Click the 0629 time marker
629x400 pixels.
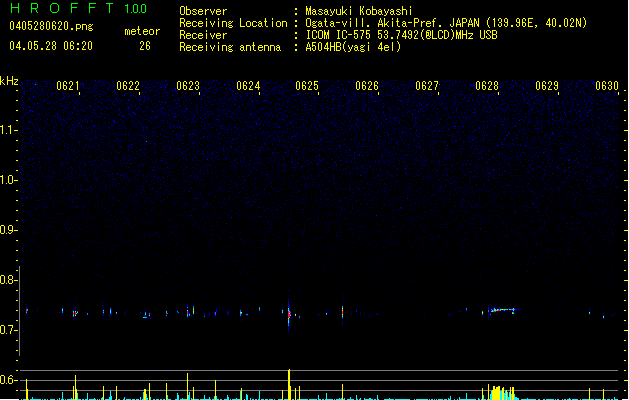(547, 86)
